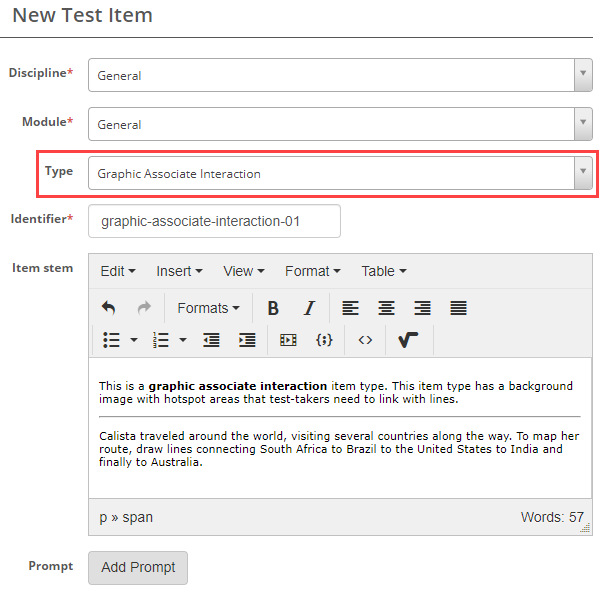
Task: Open the Module dropdown
Action: (x=340, y=124)
